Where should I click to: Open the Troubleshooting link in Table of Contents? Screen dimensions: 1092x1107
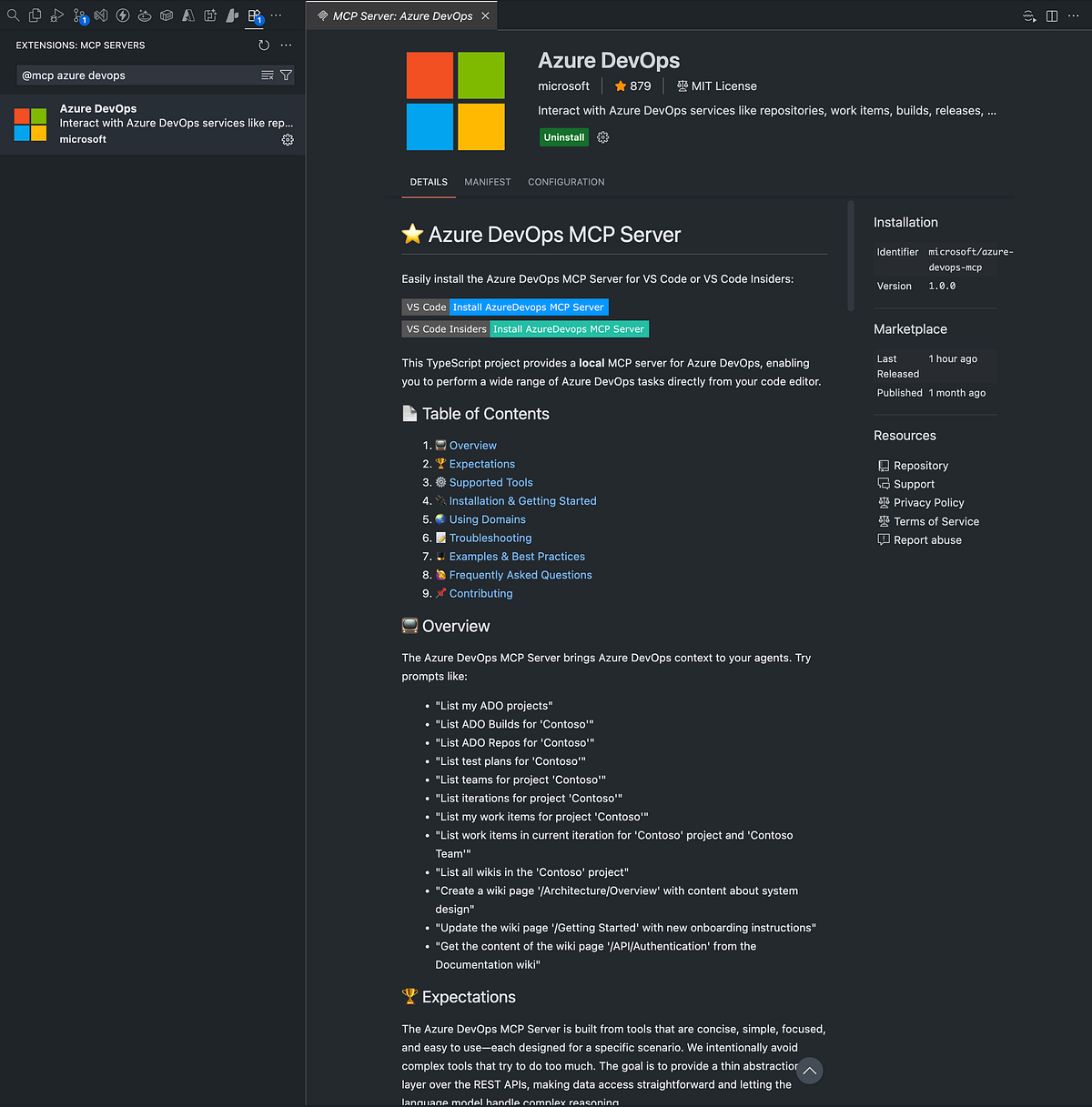tap(489, 538)
